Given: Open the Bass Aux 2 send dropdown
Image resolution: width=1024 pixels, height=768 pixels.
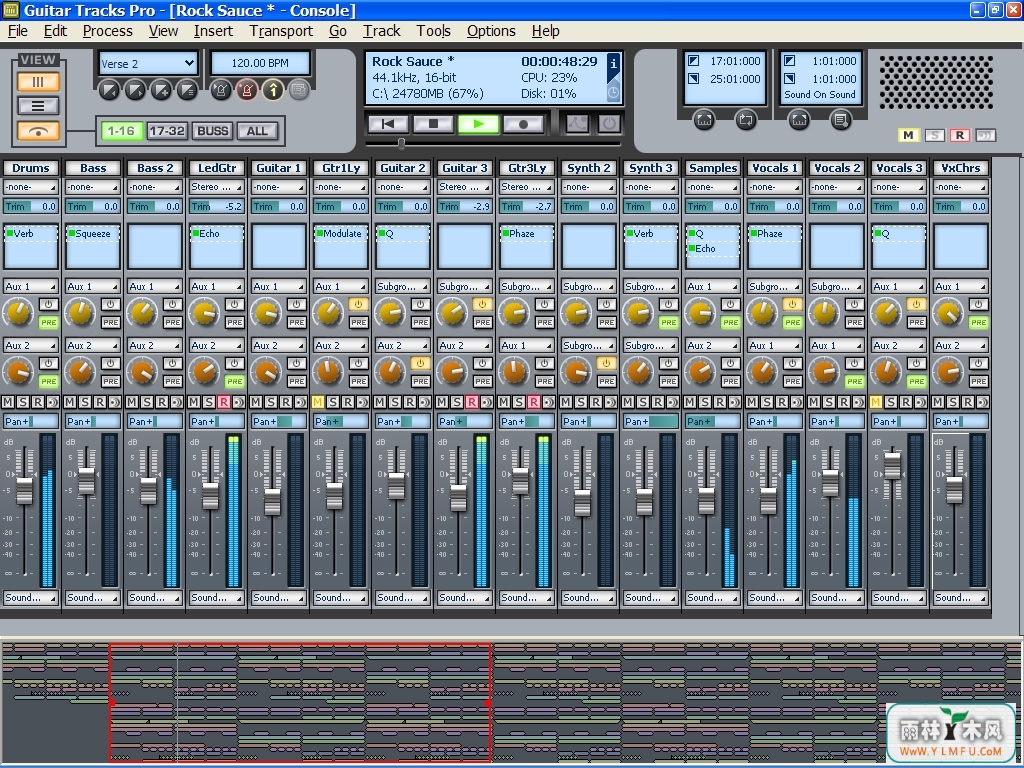Looking at the screenshot, I should (x=93, y=345).
